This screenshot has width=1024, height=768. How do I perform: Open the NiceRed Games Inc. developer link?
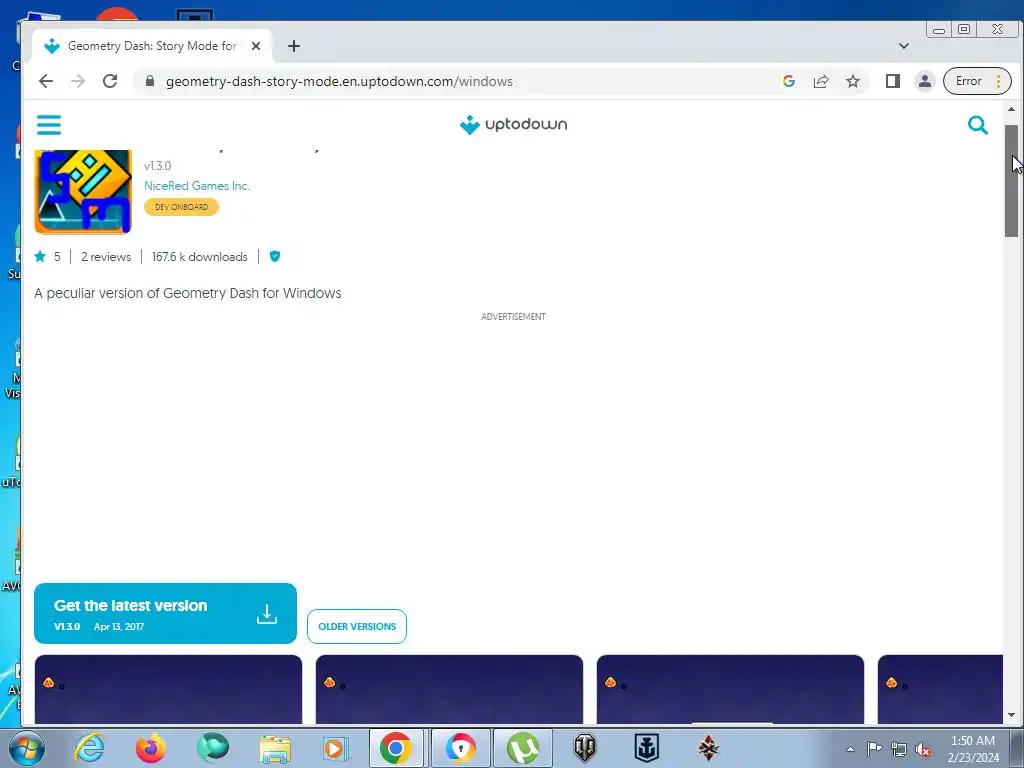pos(197,185)
